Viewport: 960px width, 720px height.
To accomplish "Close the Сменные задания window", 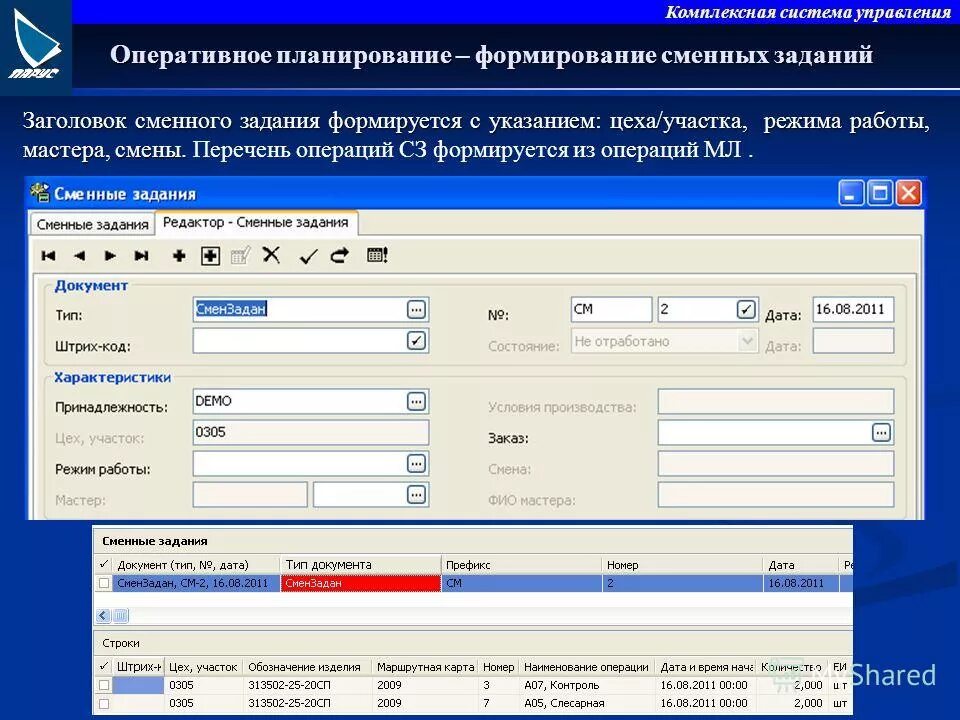I will coord(909,193).
